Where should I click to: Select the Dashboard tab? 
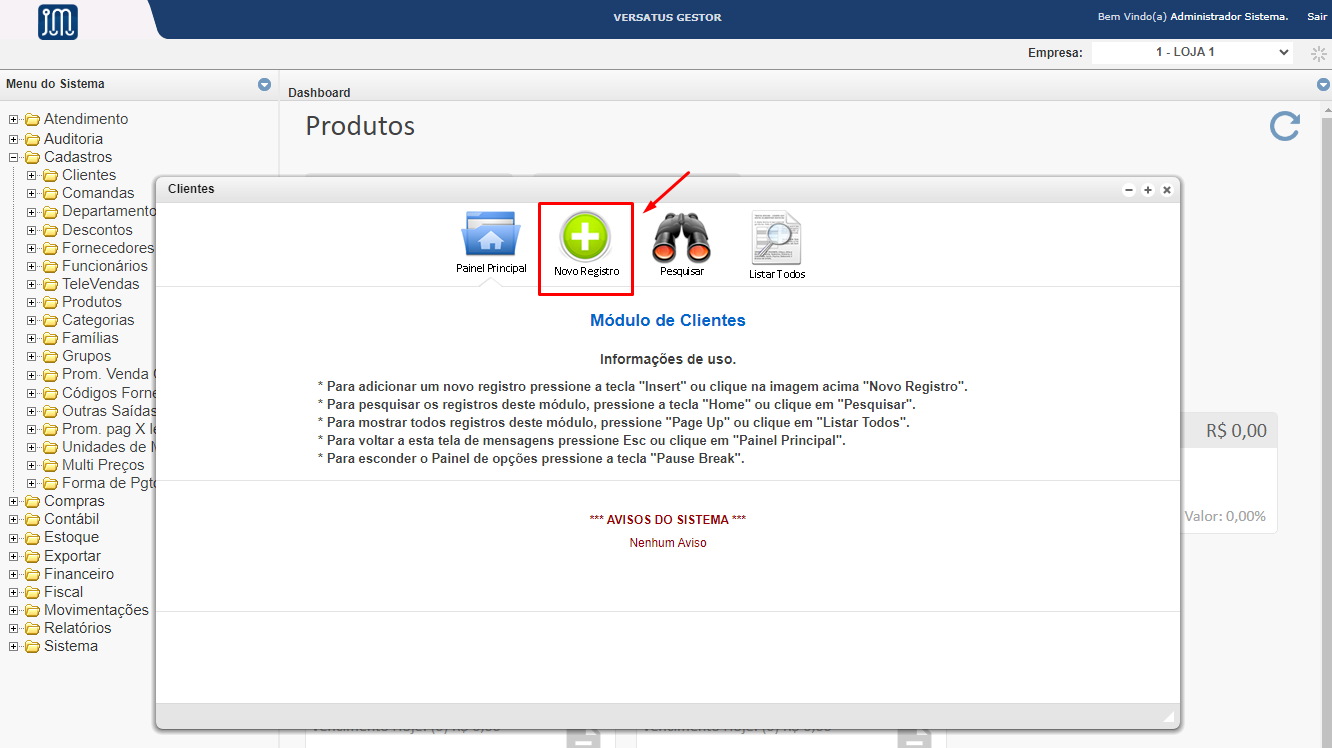319,92
